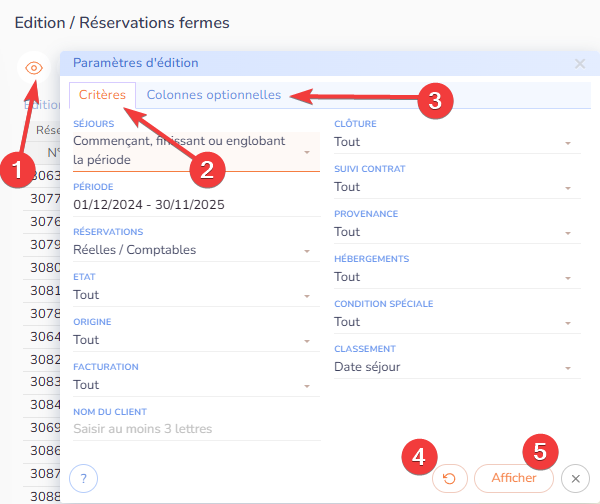
Task: Click the reset criteria icon button
Action: (449, 479)
